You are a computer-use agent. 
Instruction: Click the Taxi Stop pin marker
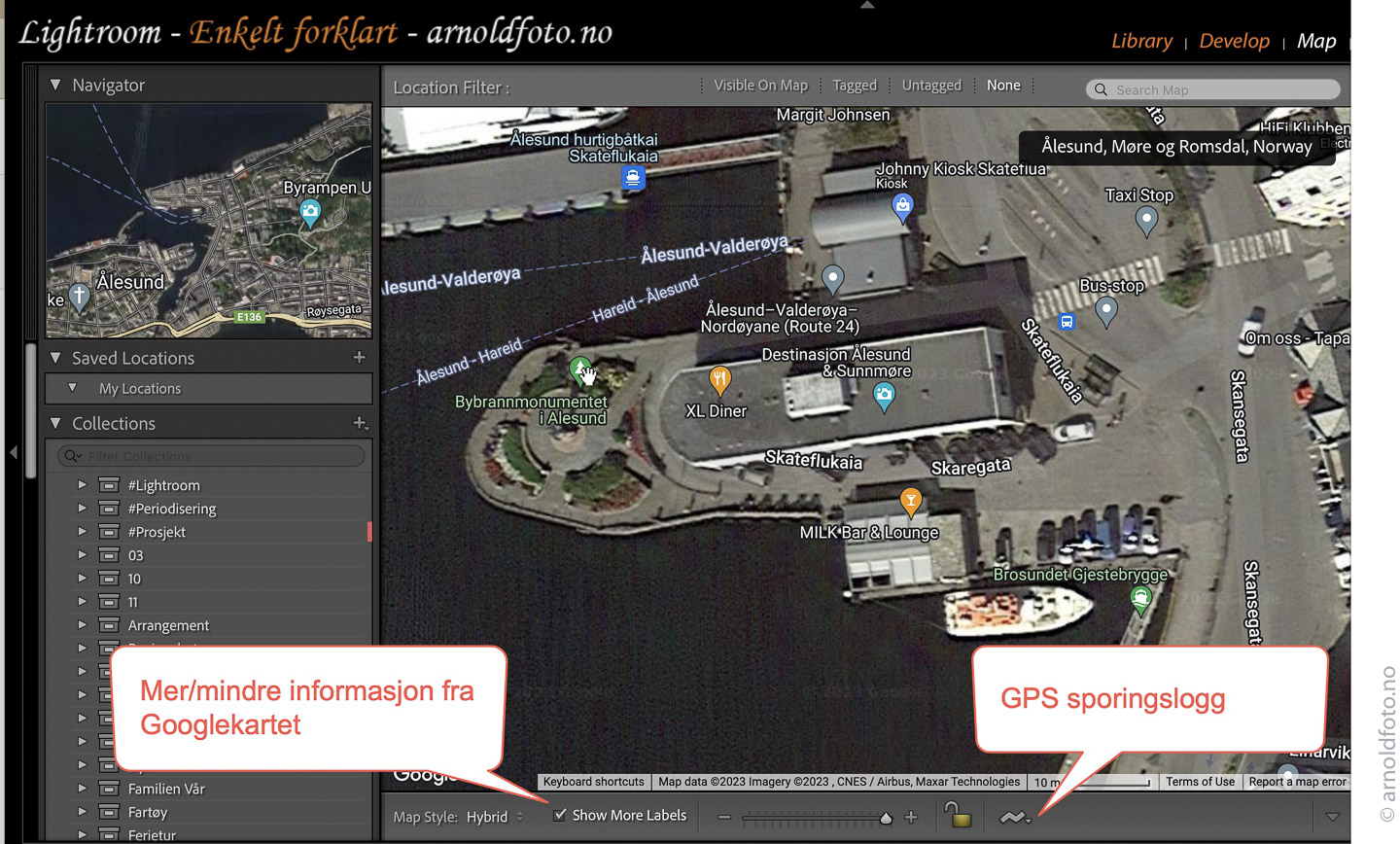(x=1146, y=220)
